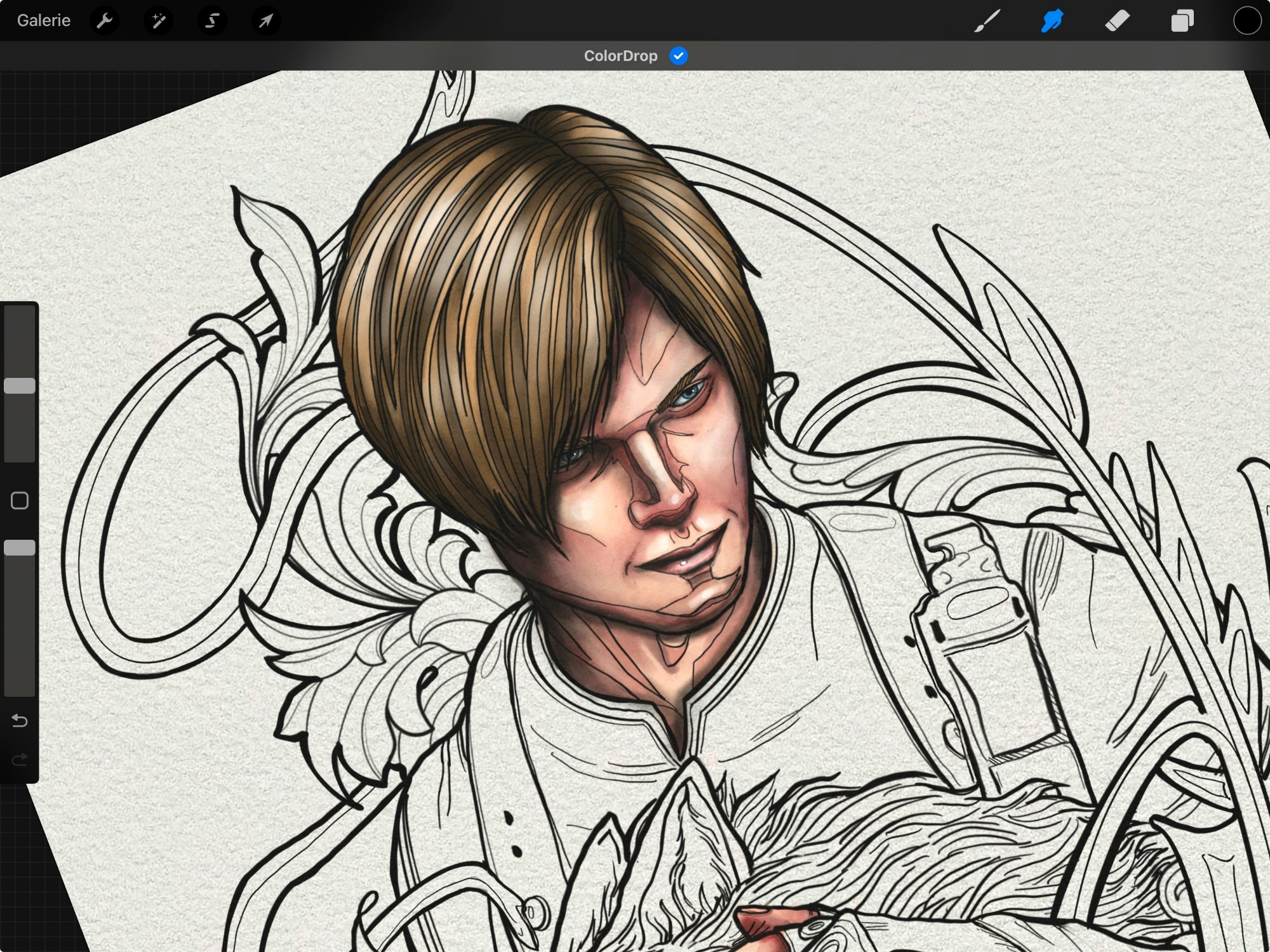The width and height of the screenshot is (1270, 952).
Task: Tap the ColorDrop notification label
Action: coord(620,56)
